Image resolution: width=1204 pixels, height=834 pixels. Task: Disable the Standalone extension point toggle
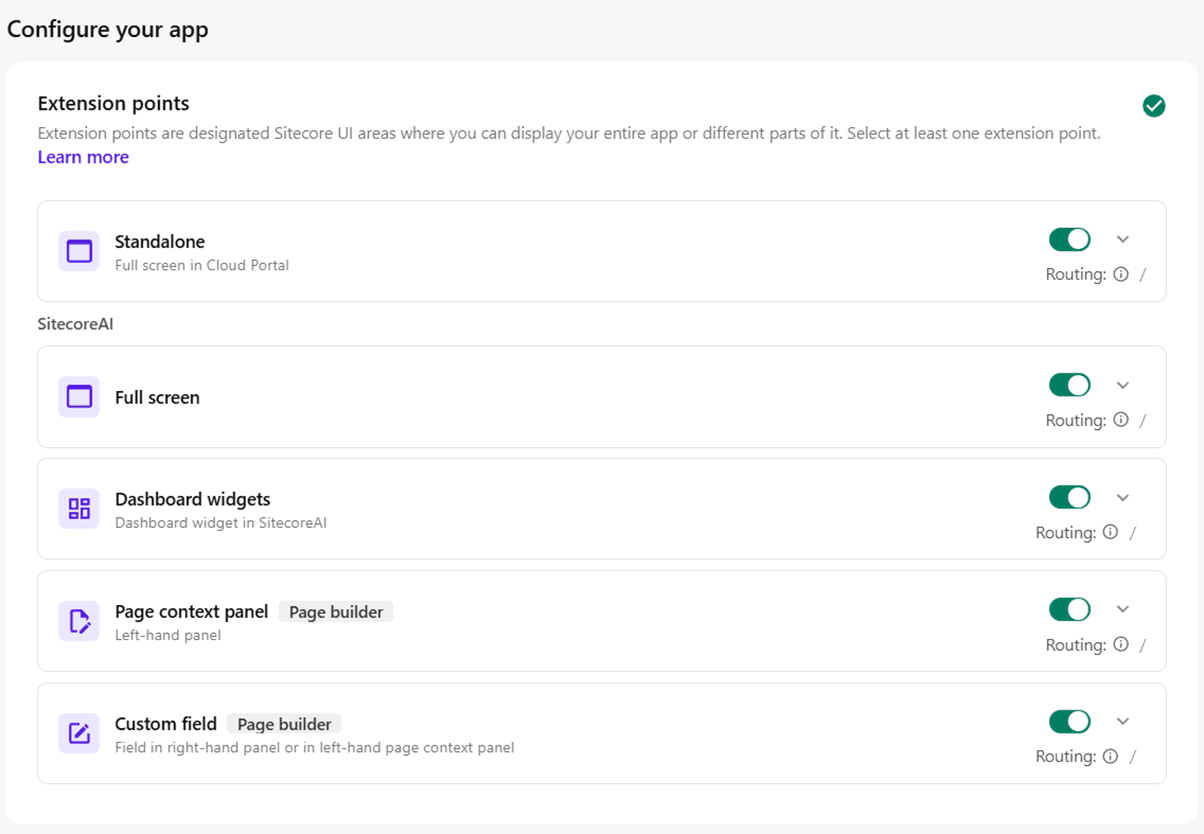[x=1069, y=239]
